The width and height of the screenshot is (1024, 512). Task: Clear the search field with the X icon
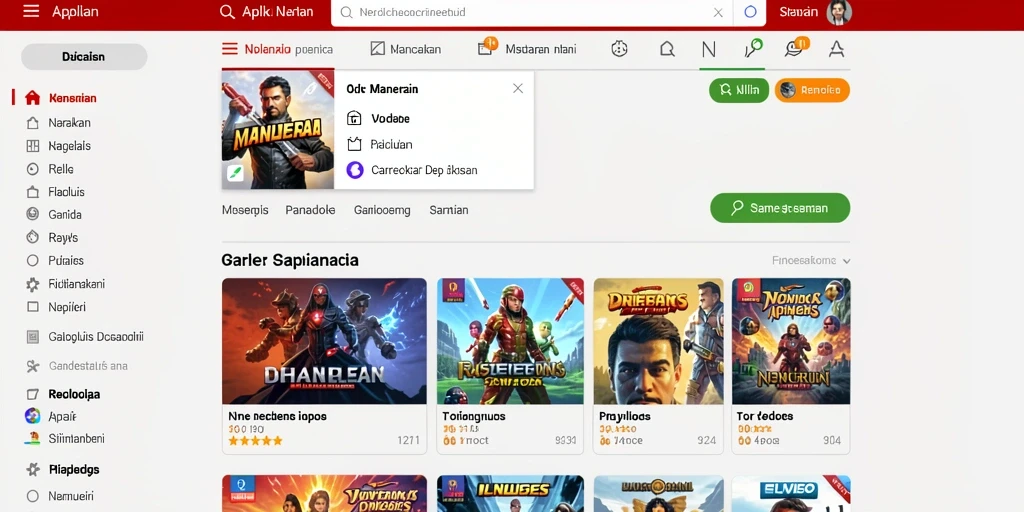click(x=718, y=12)
